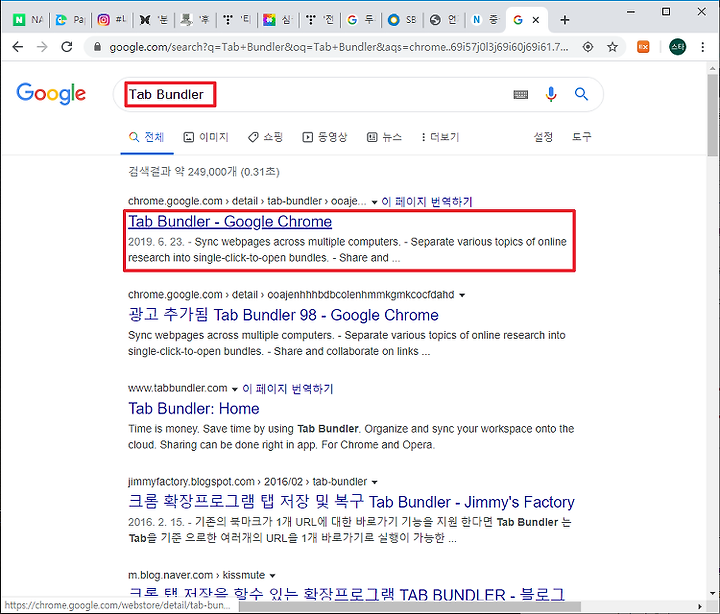
Task: Open the on-screen keyboard icon in search box
Action: pos(520,95)
